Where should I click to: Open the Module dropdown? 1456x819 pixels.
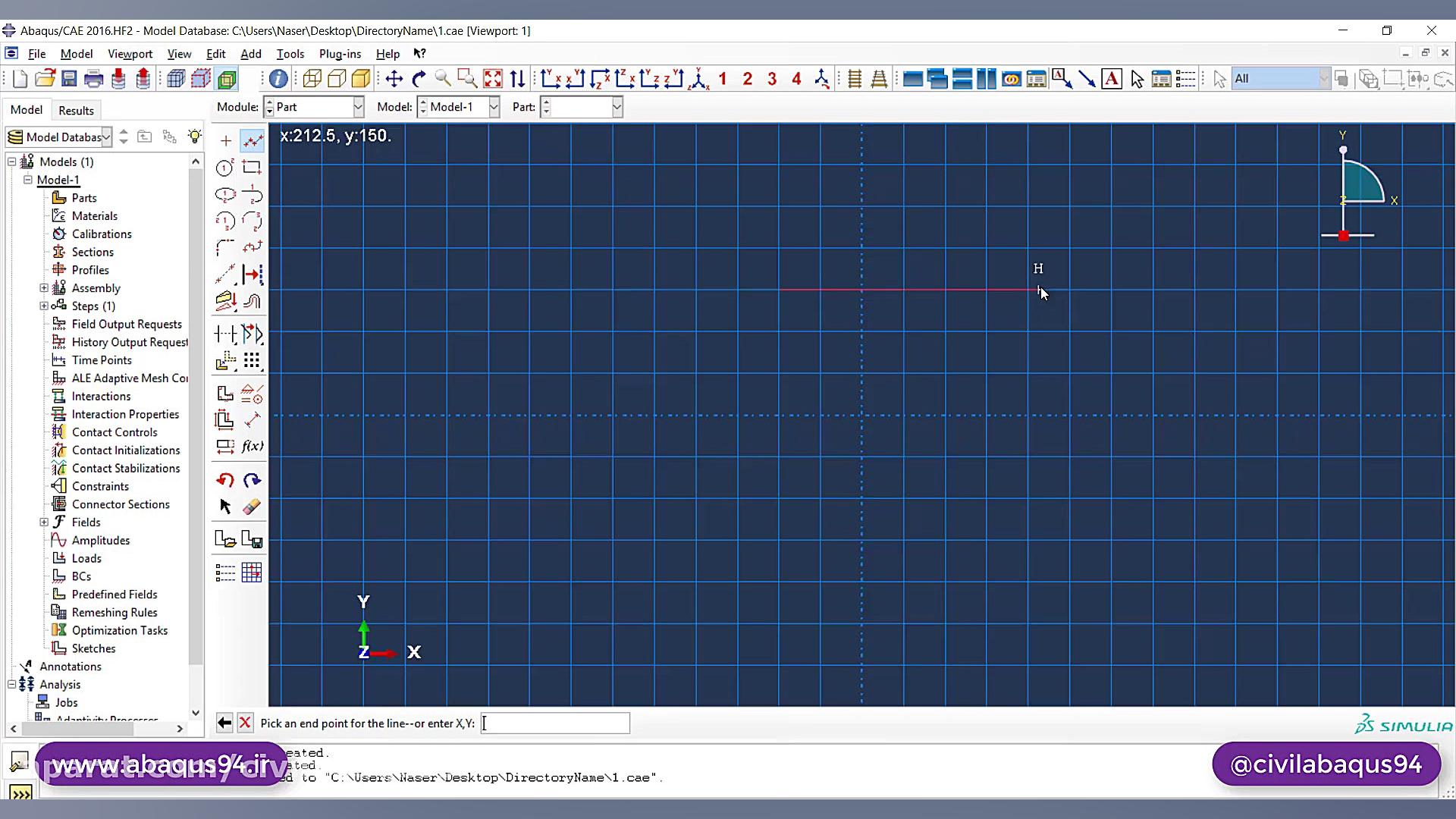(x=358, y=107)
